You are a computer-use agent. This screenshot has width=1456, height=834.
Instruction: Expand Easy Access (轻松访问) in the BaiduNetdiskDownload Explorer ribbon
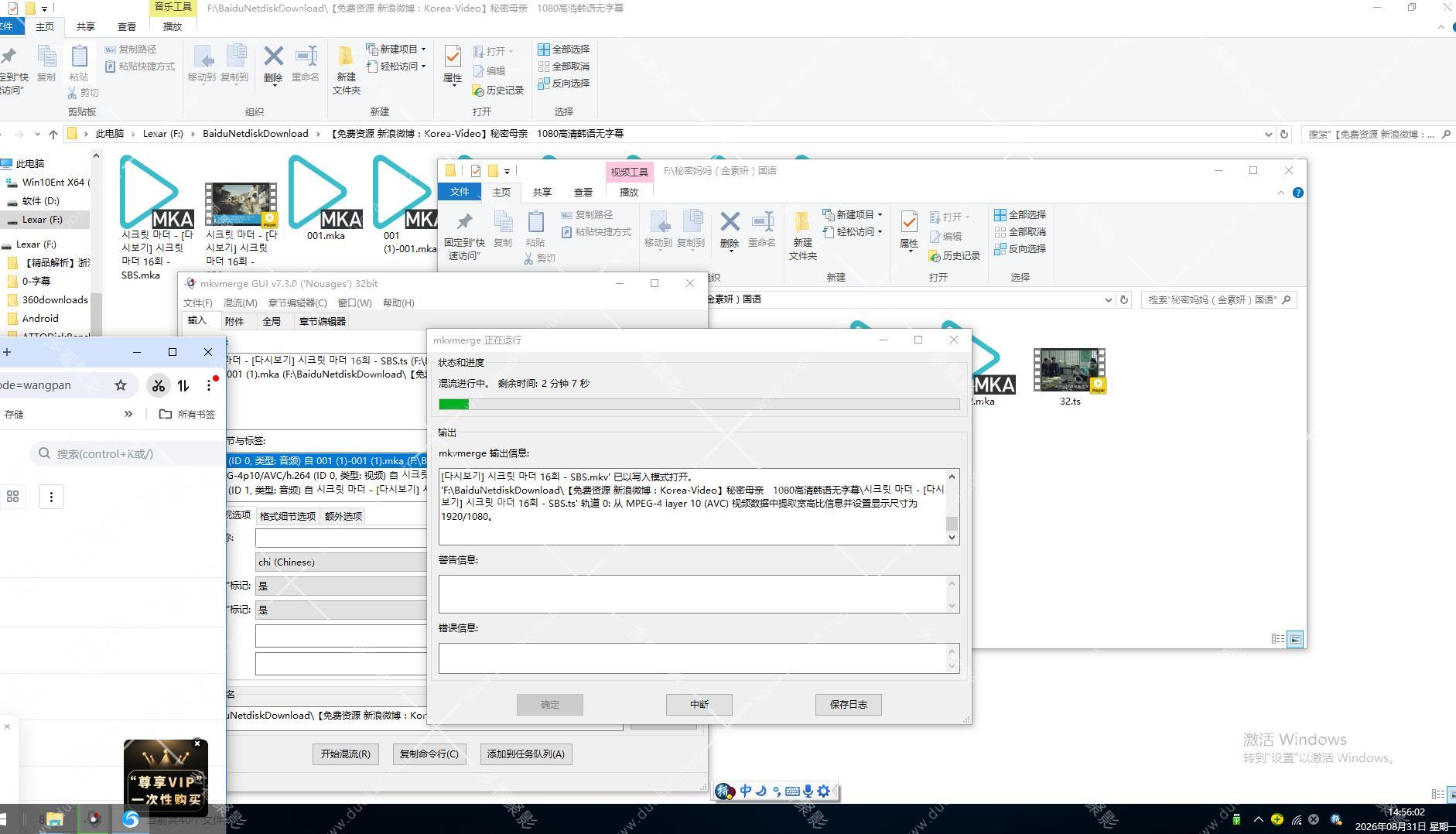(x=395, y=66)
